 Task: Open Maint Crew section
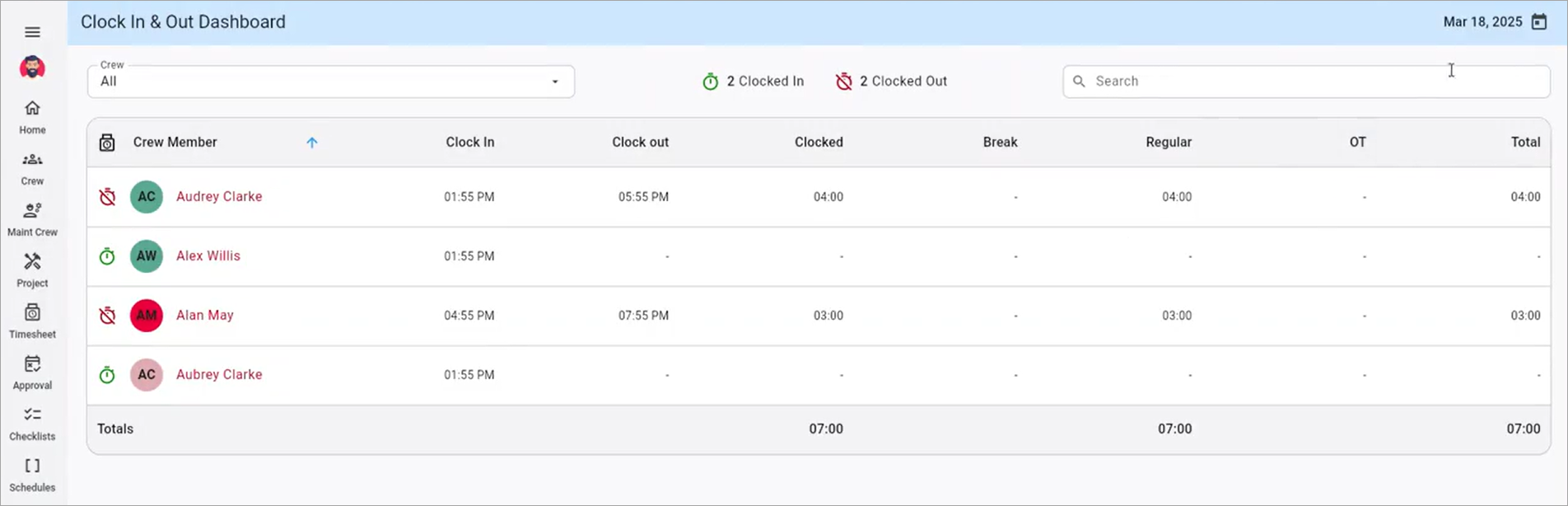point(32,219)
